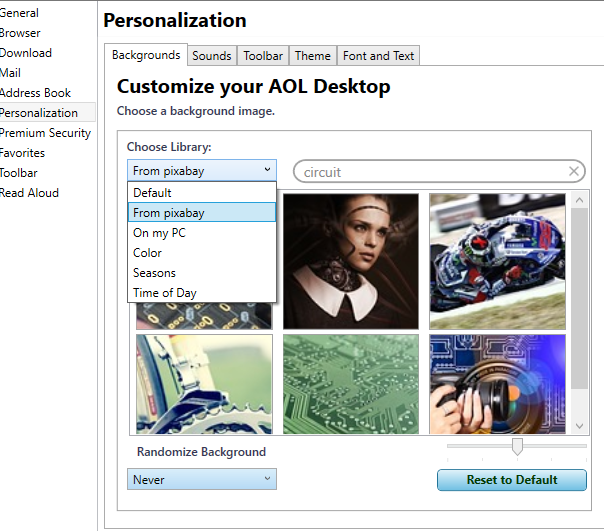Pick the green circuit board thumbnail
The height and width of the screenshot is (531, 604).
click(x=350, y=383)
